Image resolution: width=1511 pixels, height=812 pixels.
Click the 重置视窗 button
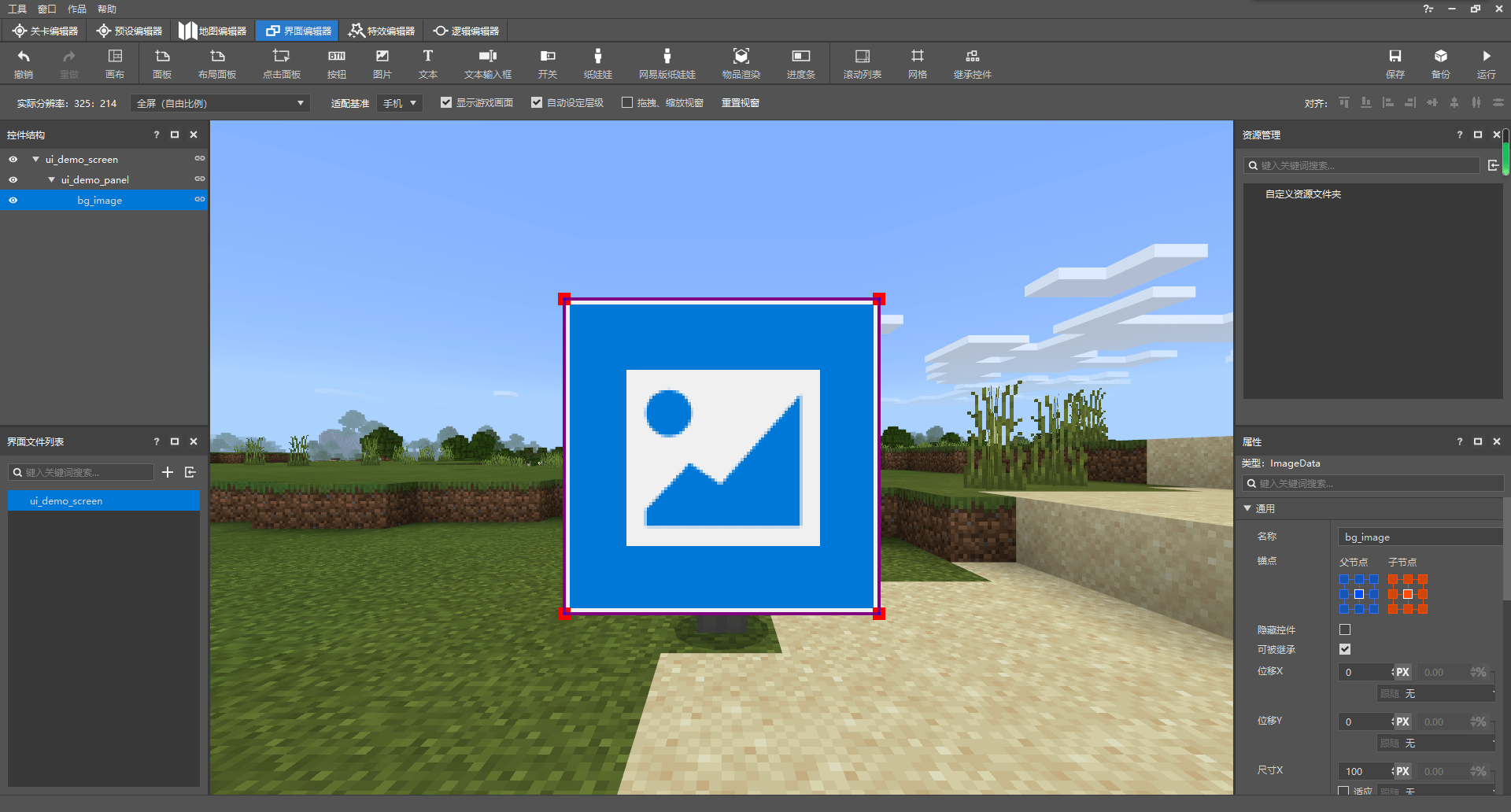tap(741, 102)
